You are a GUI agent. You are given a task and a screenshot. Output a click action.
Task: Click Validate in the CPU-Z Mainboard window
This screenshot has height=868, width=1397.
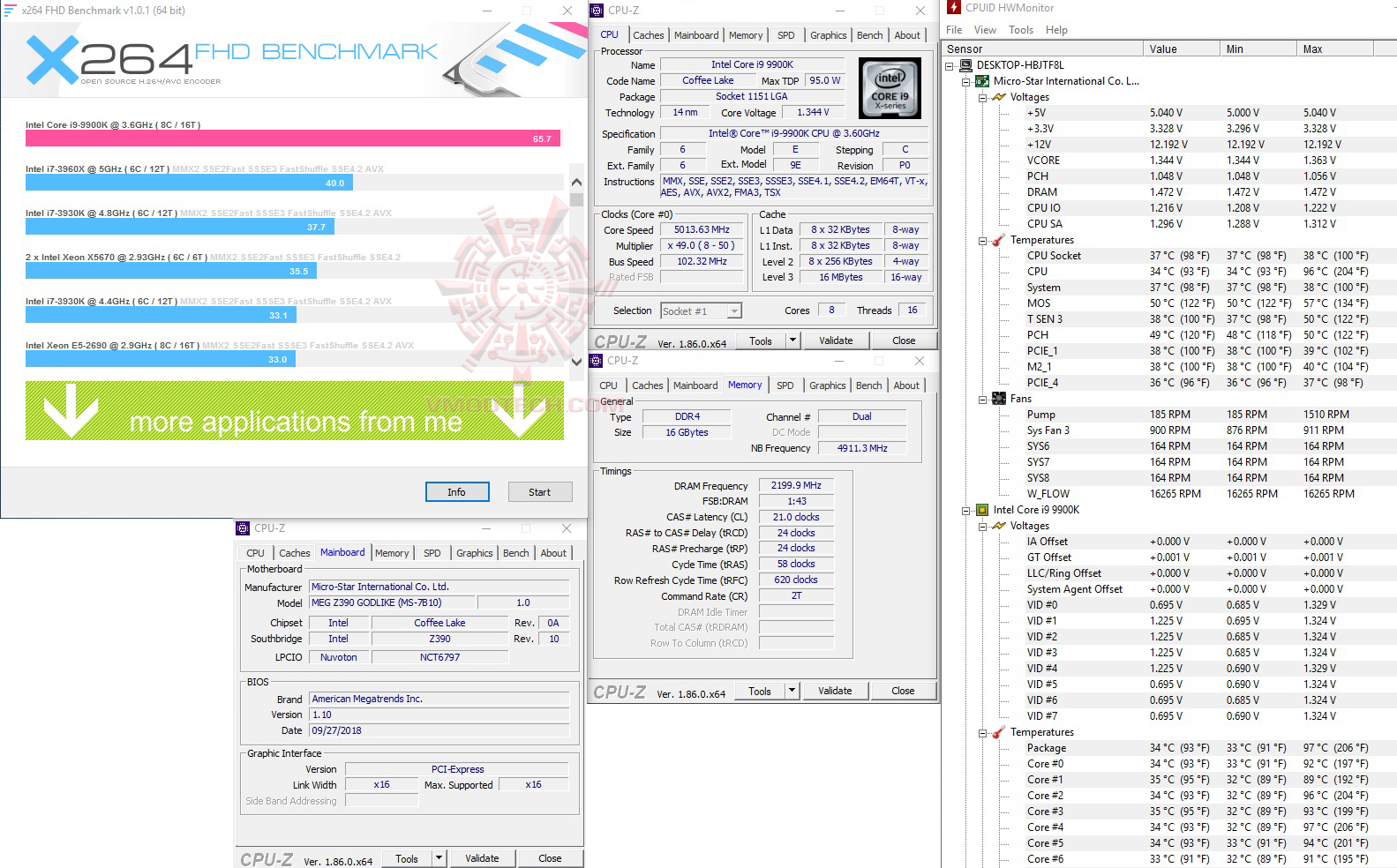click(x=482, y=858)
